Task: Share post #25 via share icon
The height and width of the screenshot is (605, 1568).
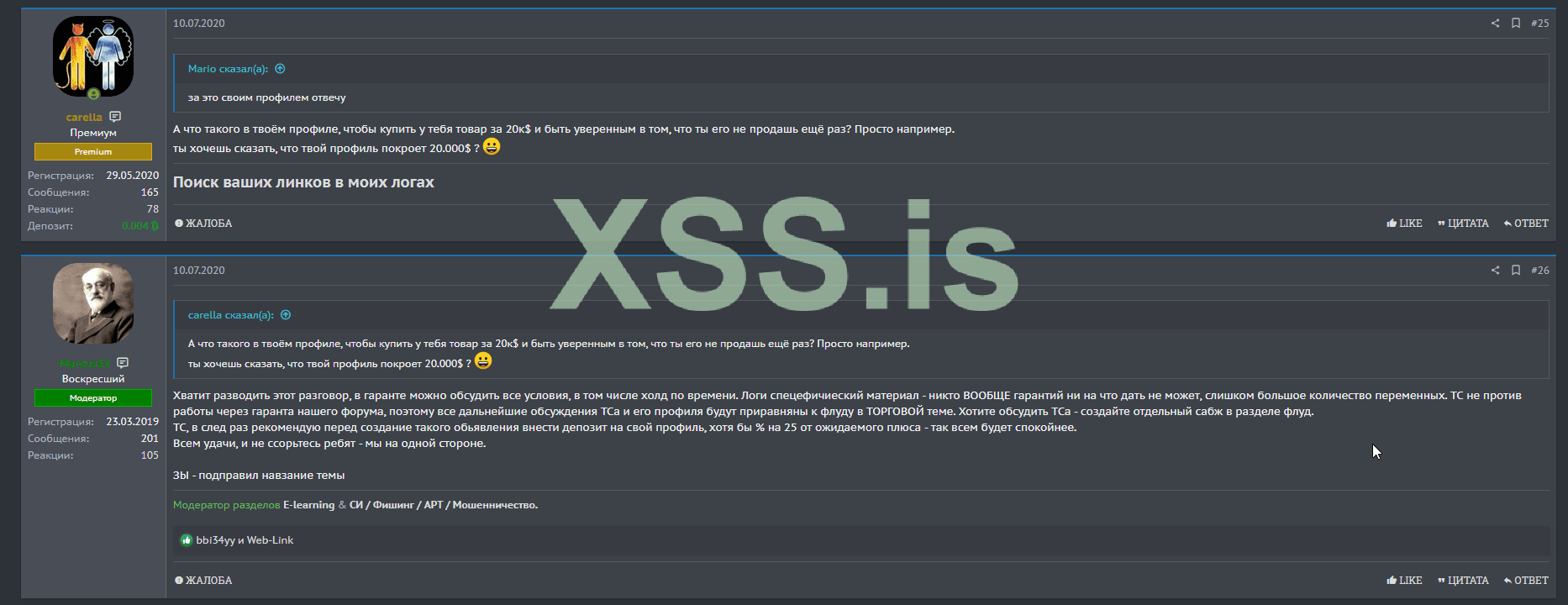Action: click(1495, 24)
